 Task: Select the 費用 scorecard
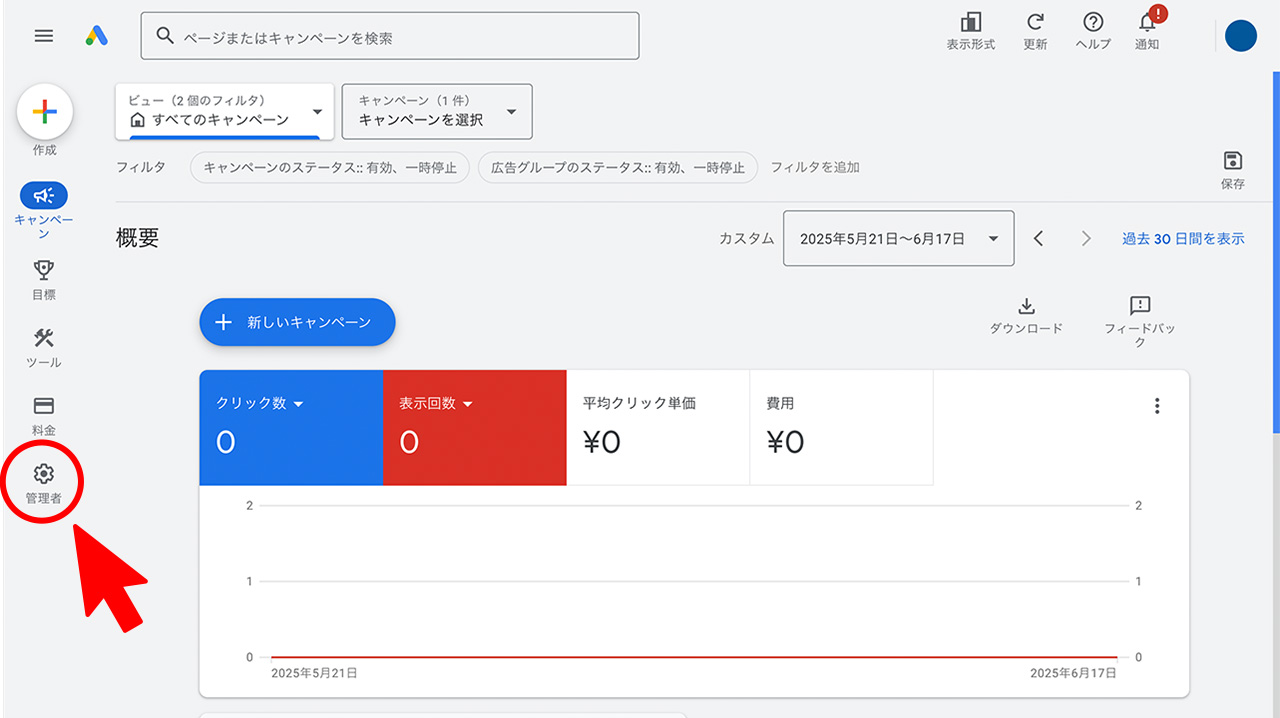(x=841, y=427)
